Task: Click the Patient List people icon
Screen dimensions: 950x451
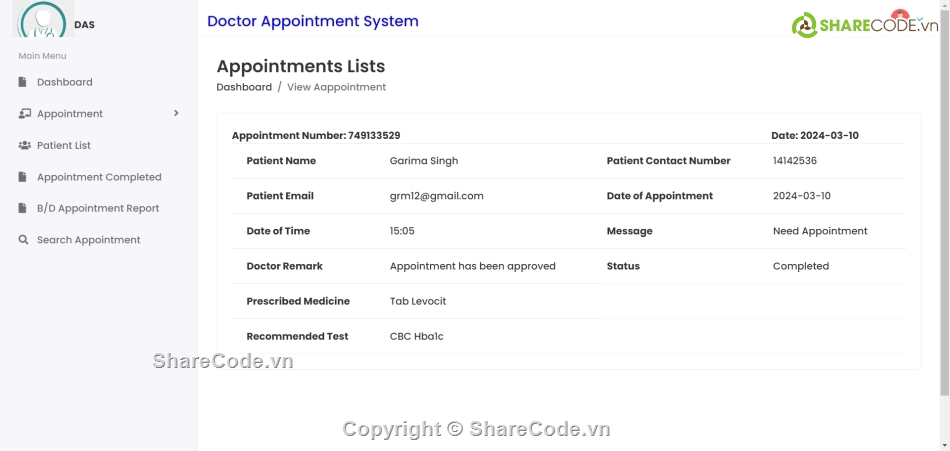Action: [24, 145]
